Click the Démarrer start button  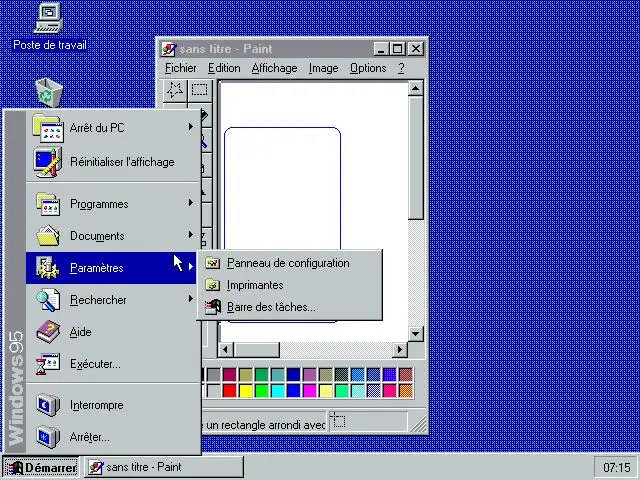pyautogui.click(x=41, y=467)
